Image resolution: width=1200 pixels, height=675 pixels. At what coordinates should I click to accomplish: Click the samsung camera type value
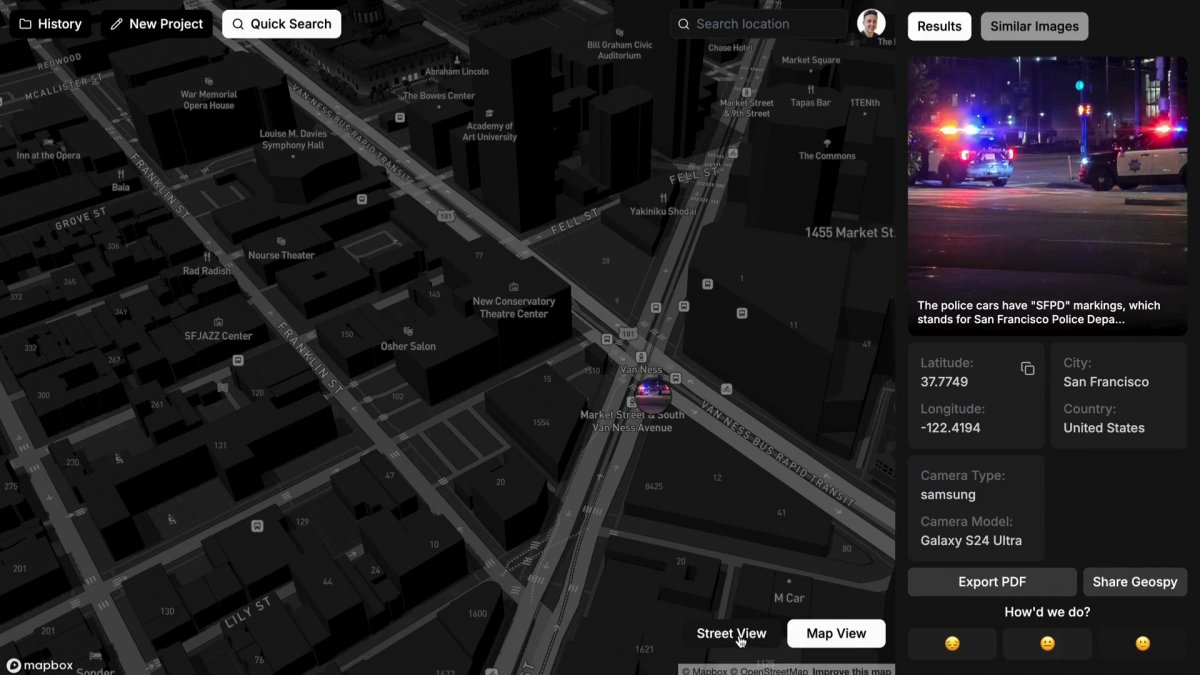[x=948, y=495]
